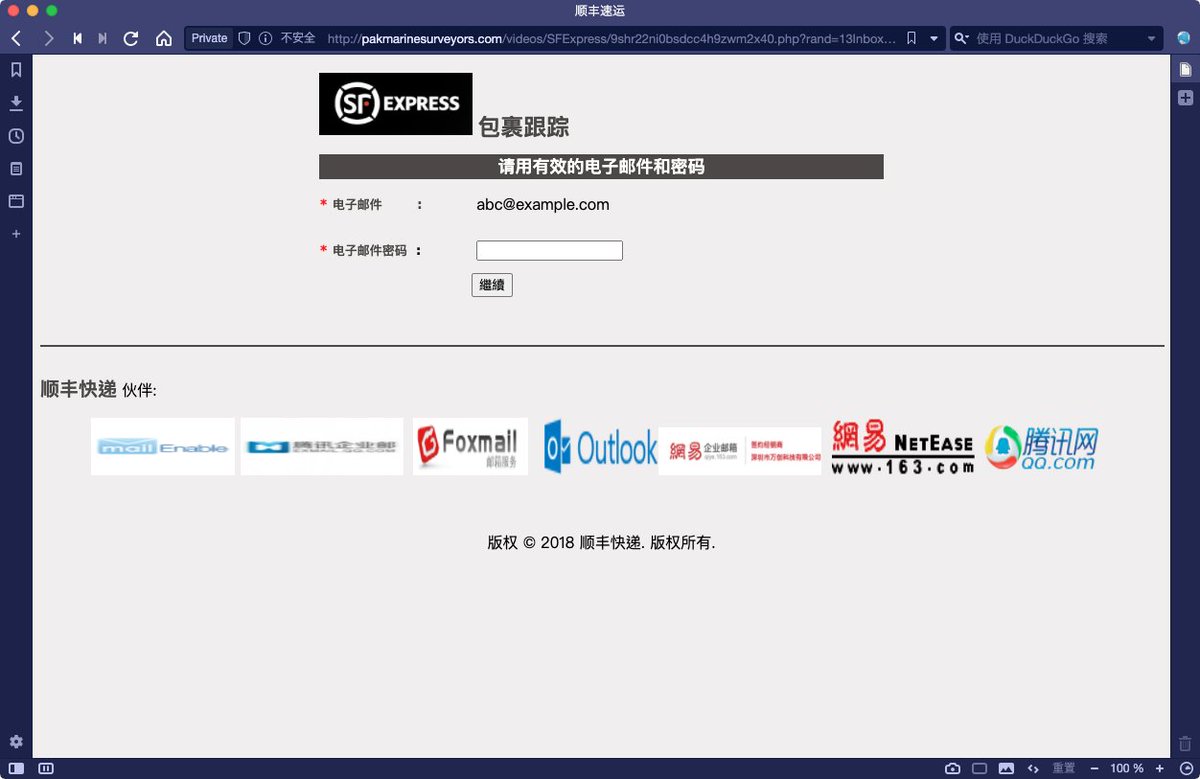Click the Foxmail partner logo
This screenshot has width=1200, height=779.
tap(470, 447)
